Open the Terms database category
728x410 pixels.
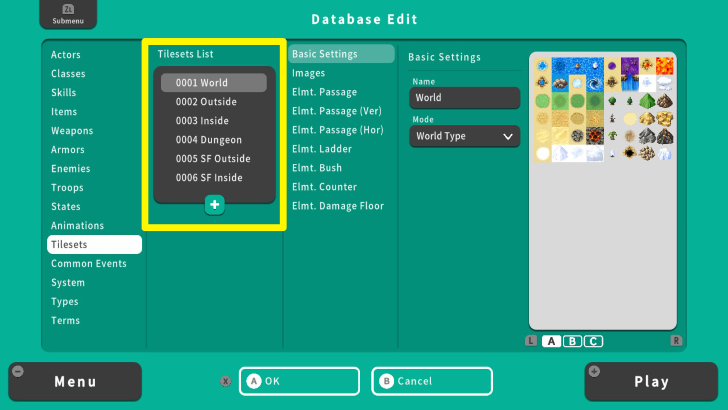65,321
